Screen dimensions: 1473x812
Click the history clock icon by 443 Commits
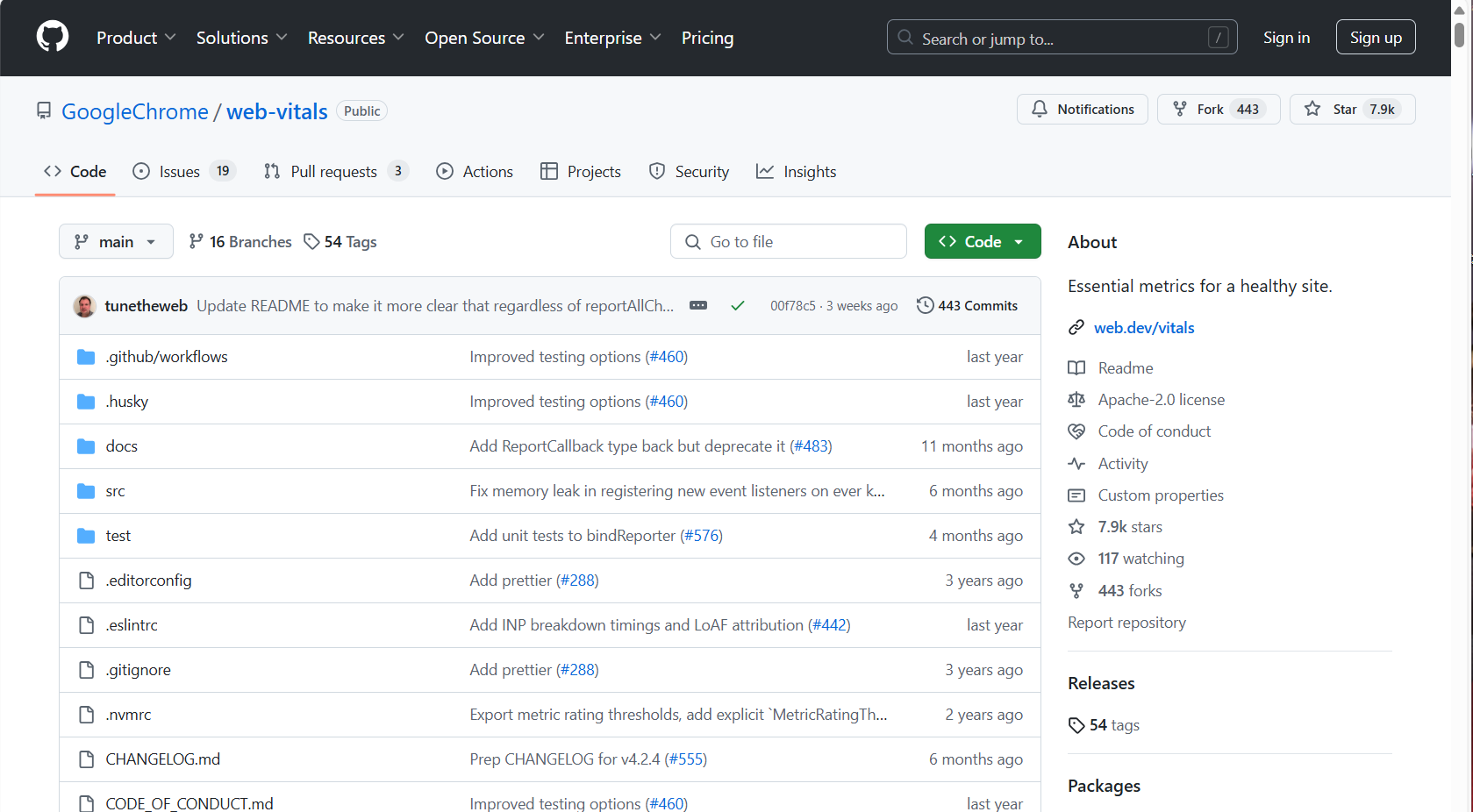point(925,305)
